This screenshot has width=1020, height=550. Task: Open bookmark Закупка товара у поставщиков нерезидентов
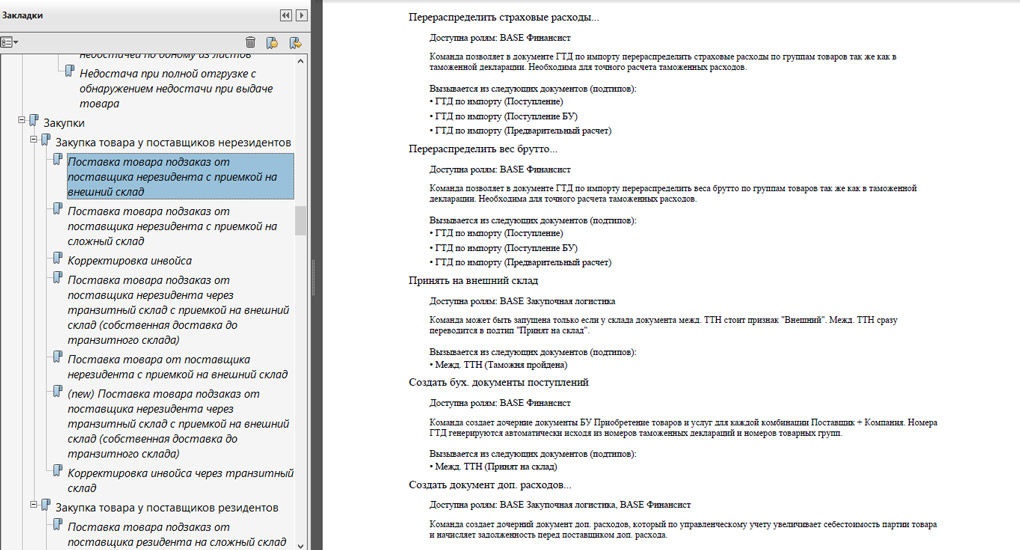(173, 143)
